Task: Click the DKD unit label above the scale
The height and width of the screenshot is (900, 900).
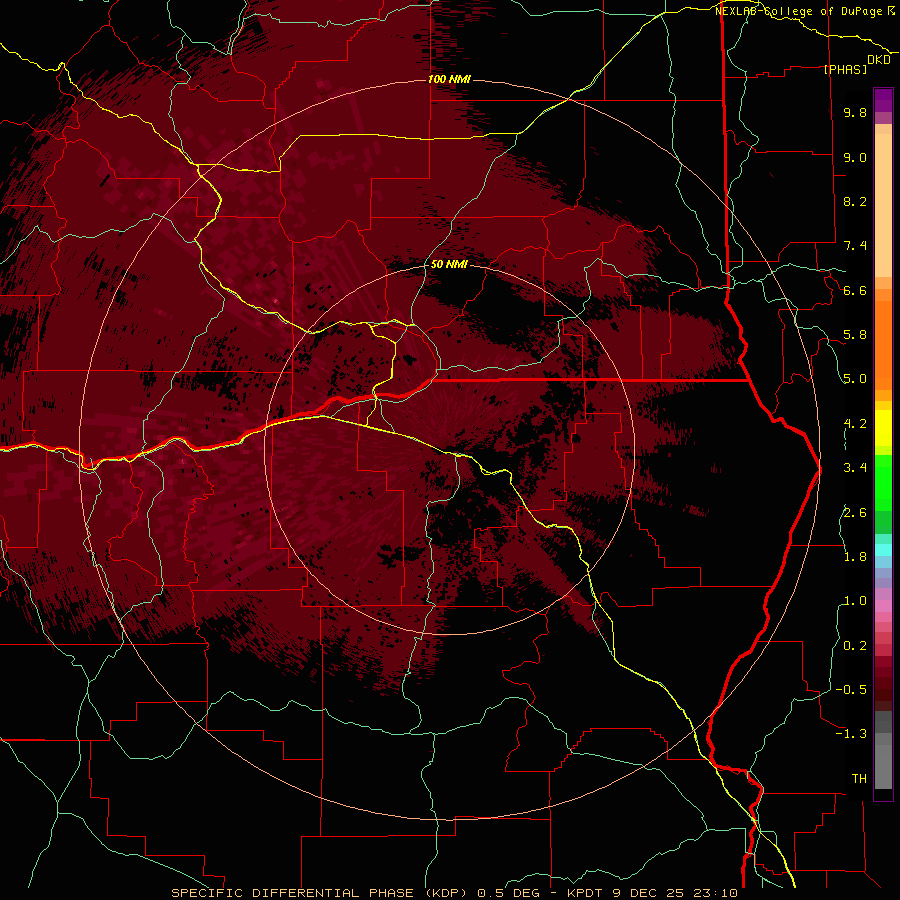Action: pyautogui.click(x=879, y=60)
